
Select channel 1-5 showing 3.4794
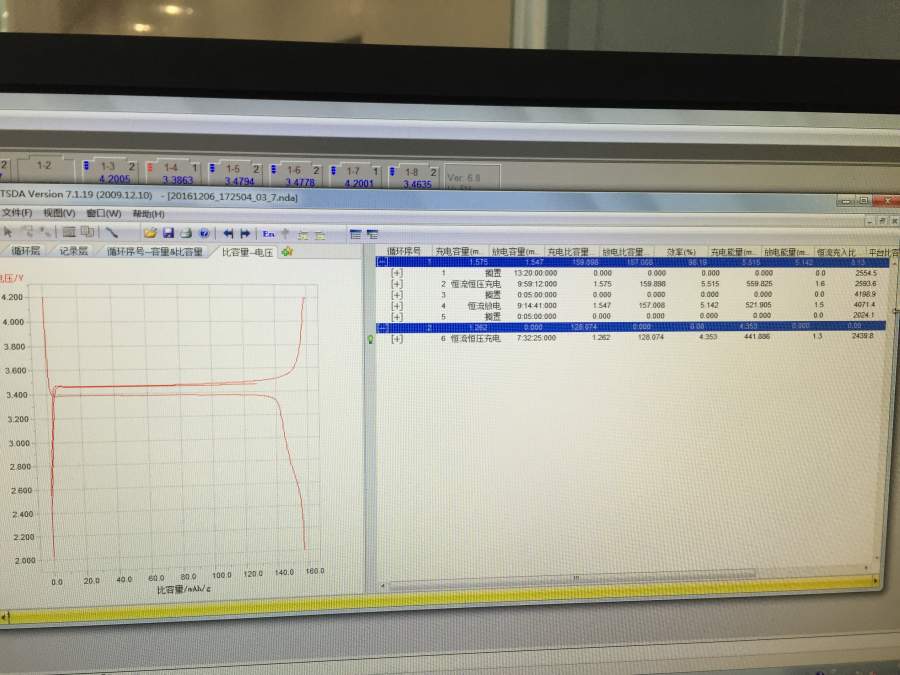point(235,174)
